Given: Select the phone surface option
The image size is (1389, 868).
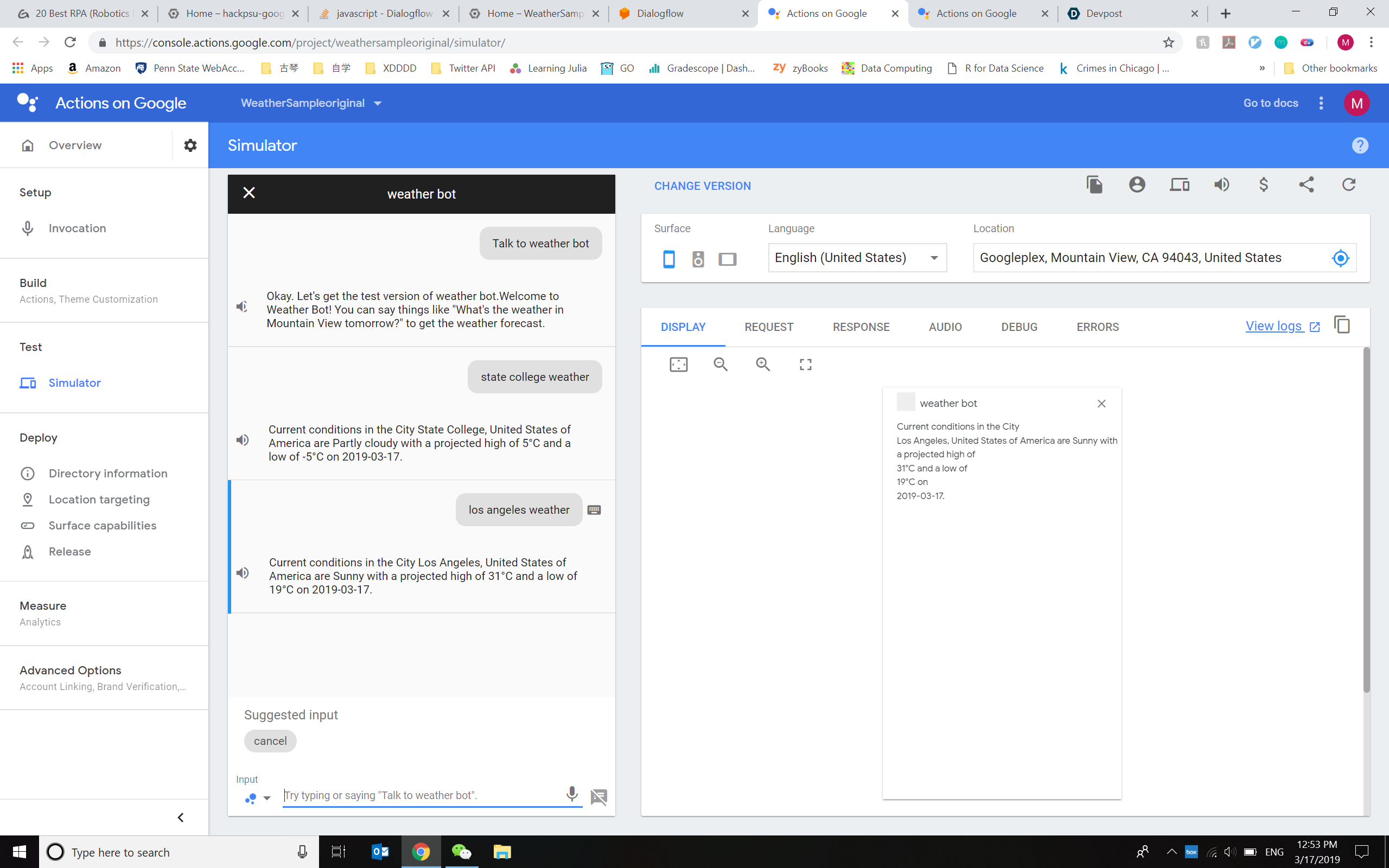Looking at the screenshot, I should [668, 259].
